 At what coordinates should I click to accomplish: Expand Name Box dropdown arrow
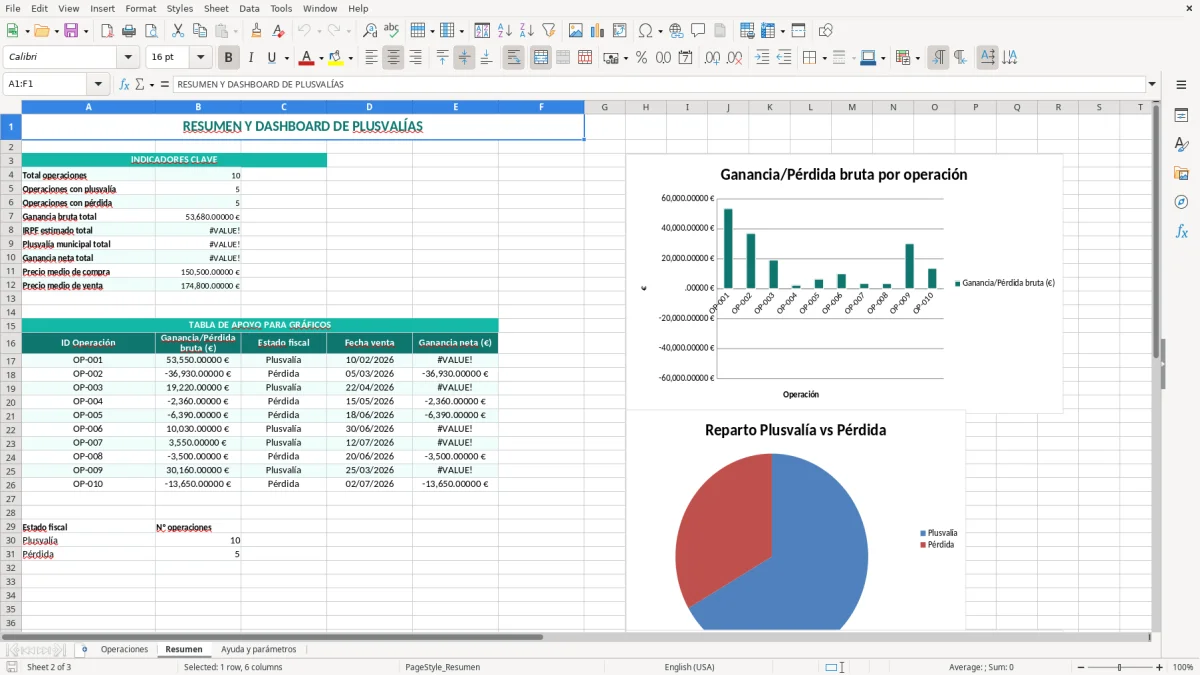[x=98, y=85]
